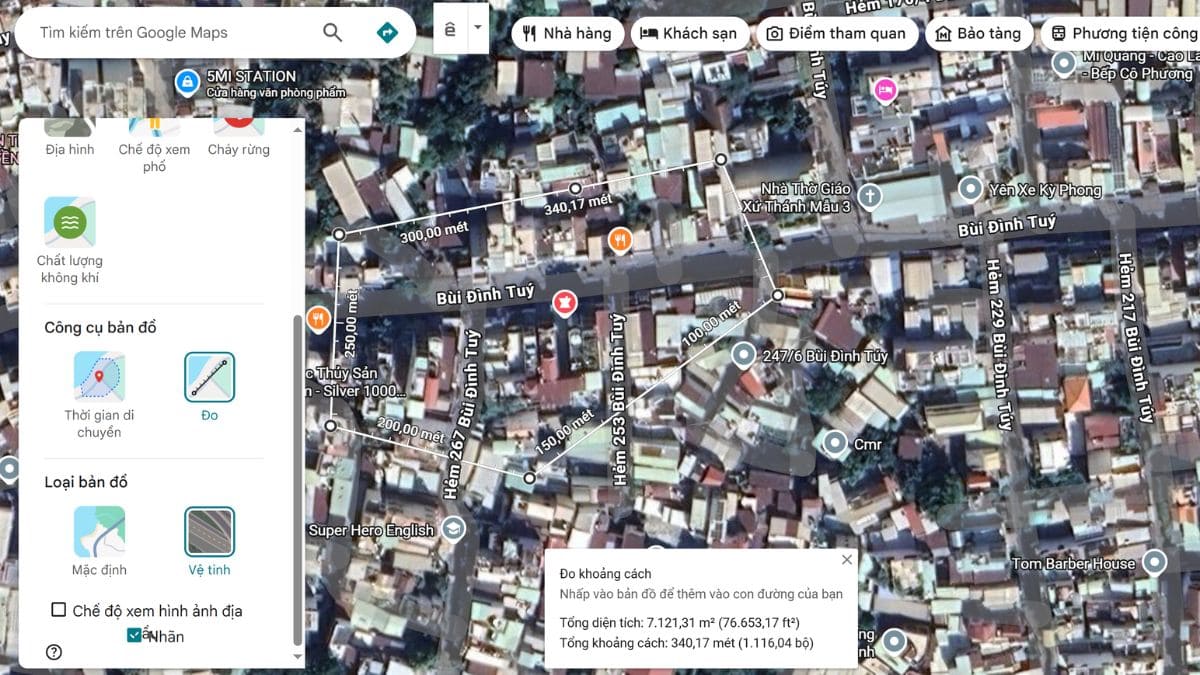This screenshot has height=675, width=1200.
Task: Open the Thời gian di chuyển tool
Action: (x=99, y=395)
